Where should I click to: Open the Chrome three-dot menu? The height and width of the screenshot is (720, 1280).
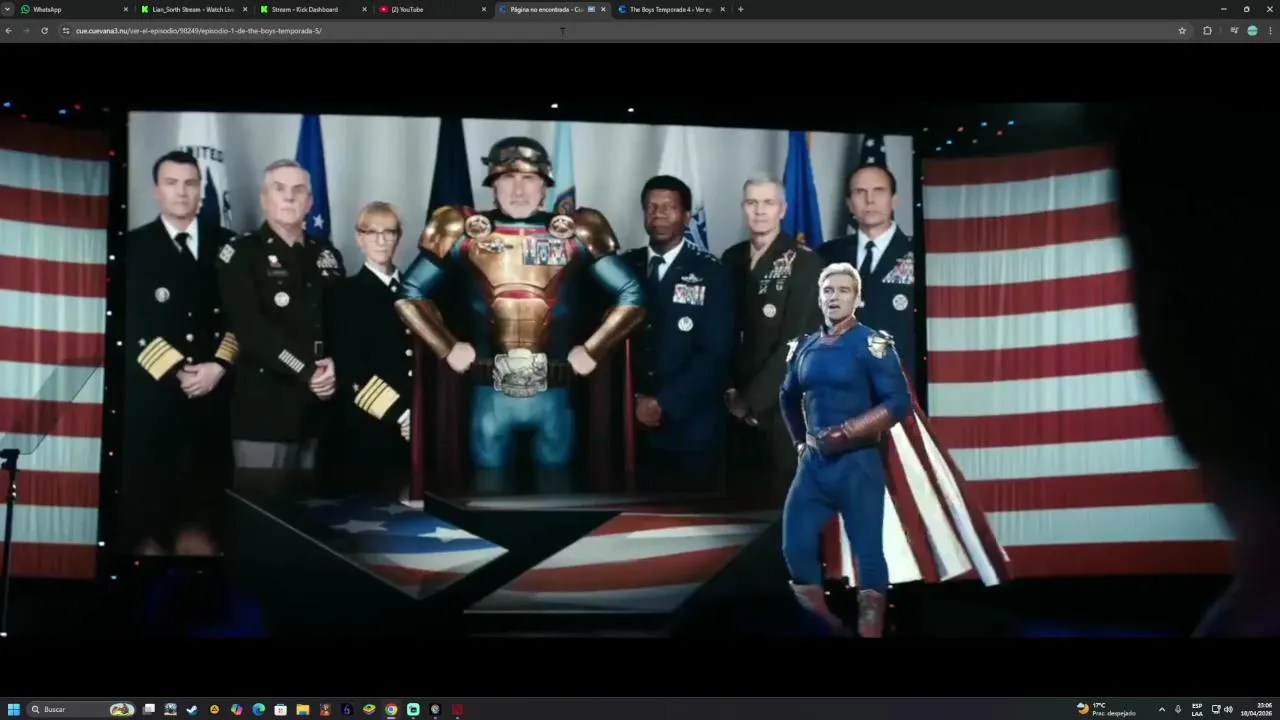[x=1270, y=31]
